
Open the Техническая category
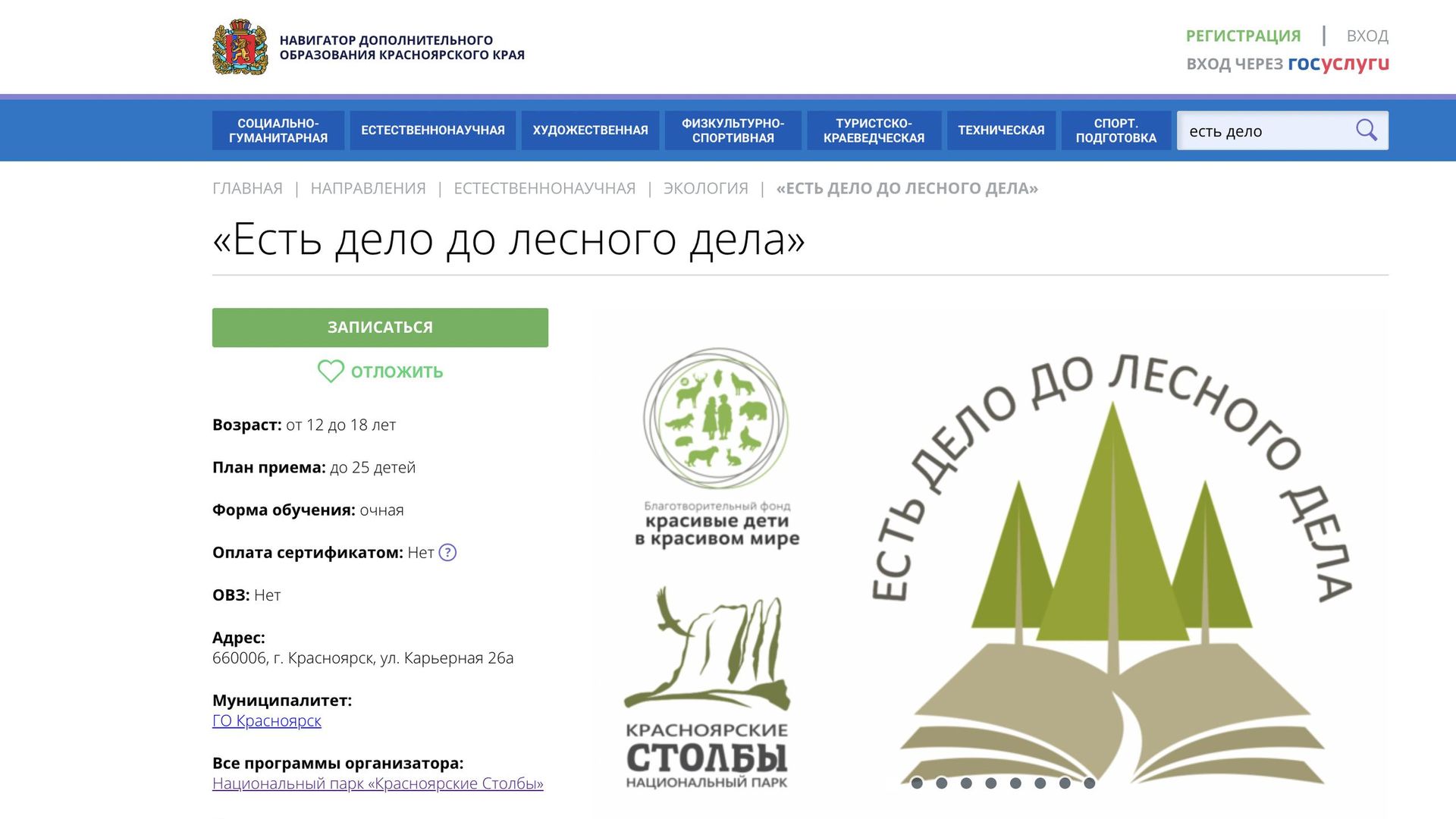[1001, 130]
